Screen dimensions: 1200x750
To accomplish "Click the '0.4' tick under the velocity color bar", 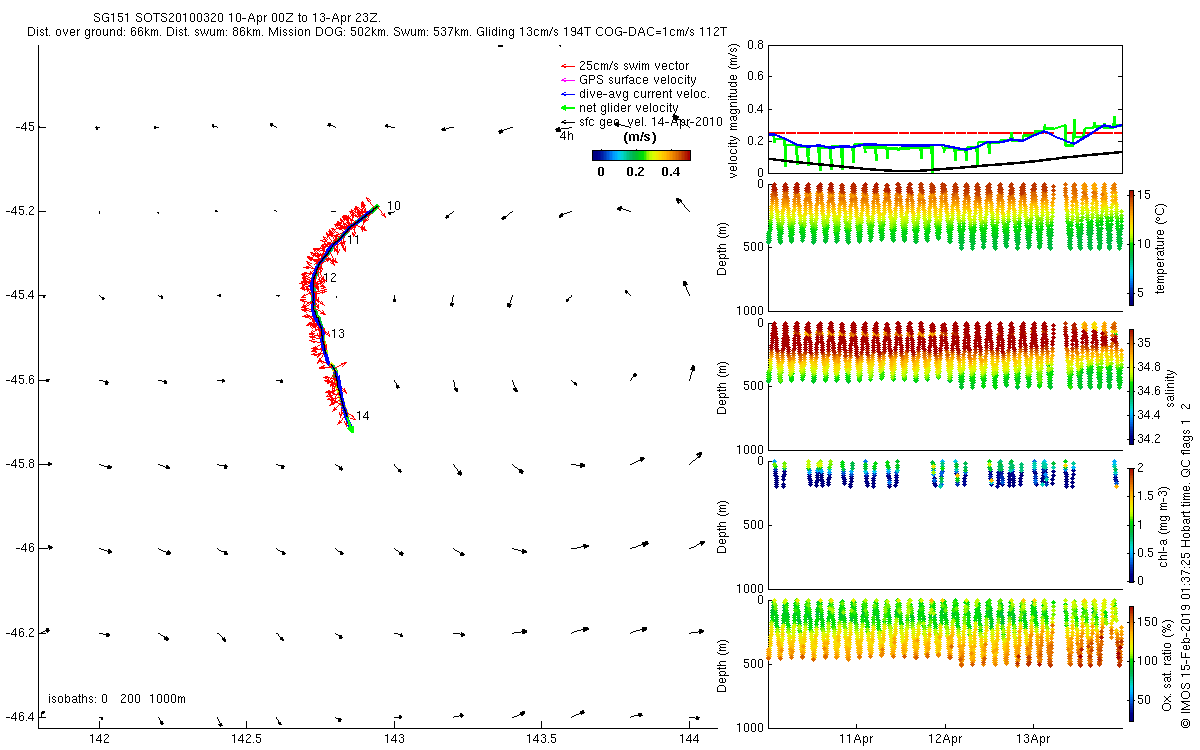I will coord(673,172).
